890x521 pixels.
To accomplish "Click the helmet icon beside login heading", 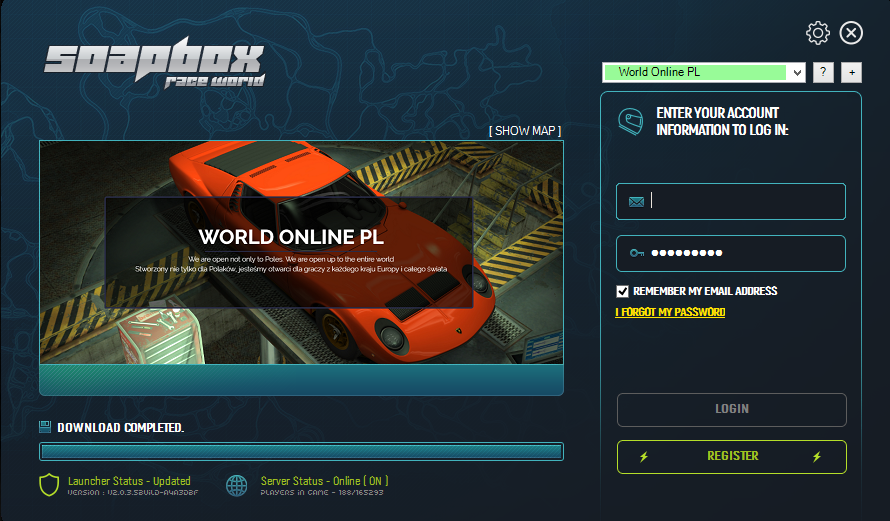I will (631, 121).
